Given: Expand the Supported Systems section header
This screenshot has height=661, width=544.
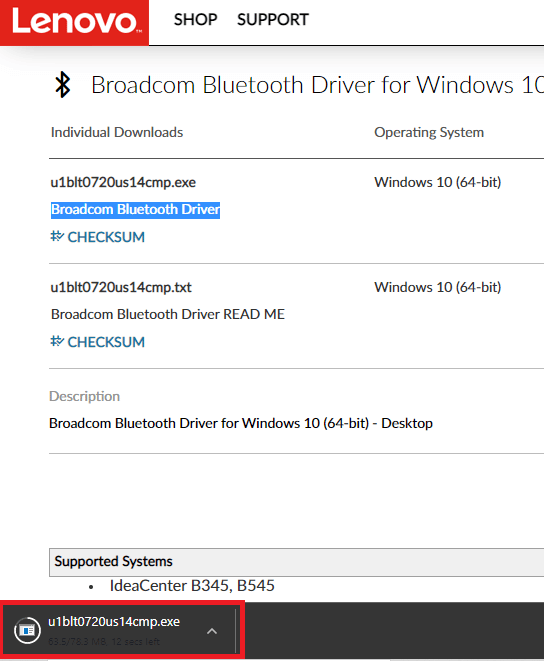Looking at the screenshot, I should pos(296,562).
